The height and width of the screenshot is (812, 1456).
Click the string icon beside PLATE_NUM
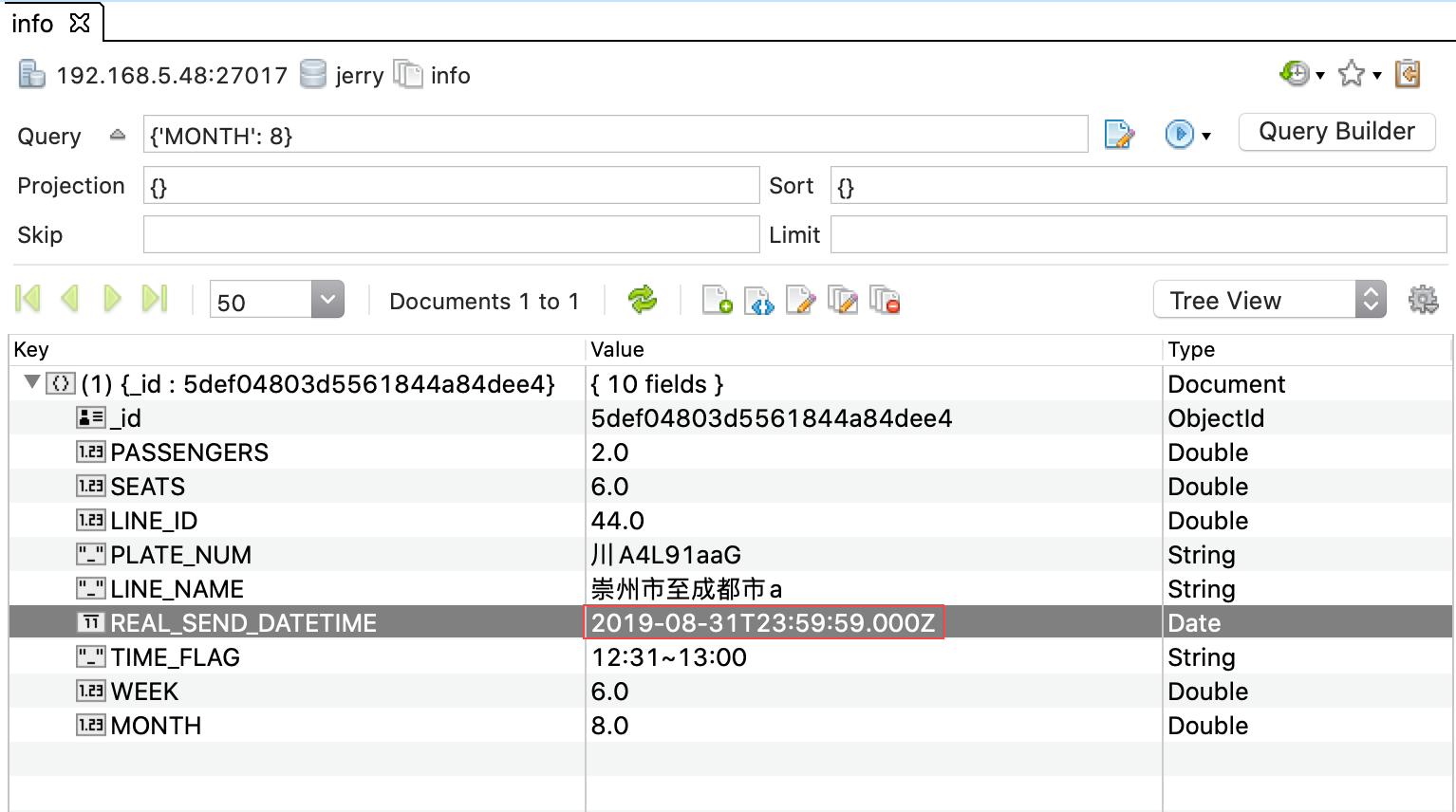pos(91,554)
